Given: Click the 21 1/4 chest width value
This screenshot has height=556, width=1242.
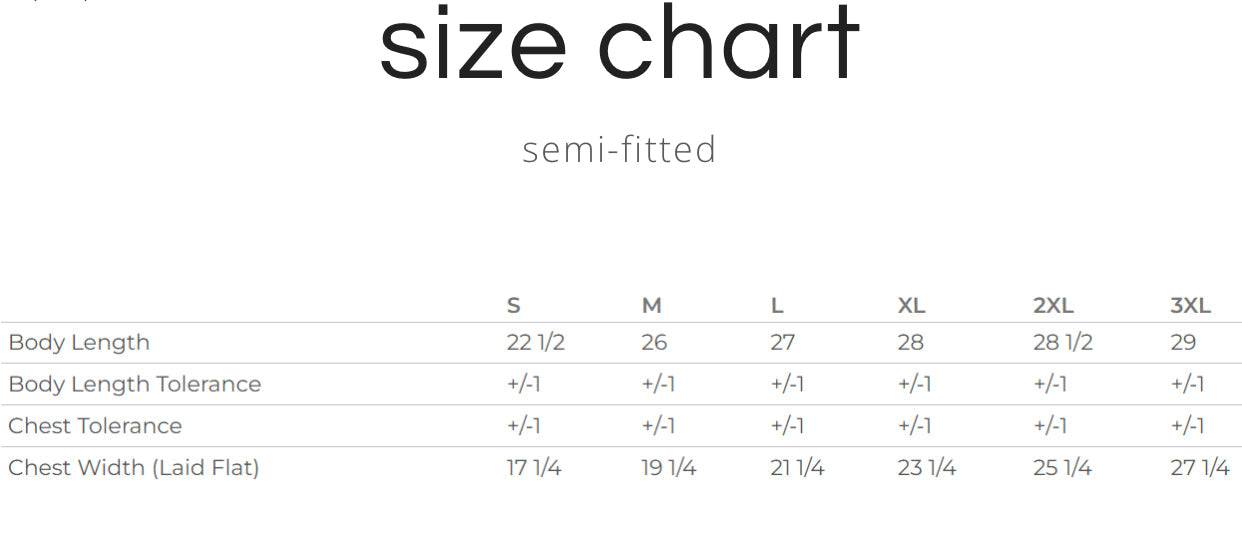Looking at the screenshot, I should 797,468.
